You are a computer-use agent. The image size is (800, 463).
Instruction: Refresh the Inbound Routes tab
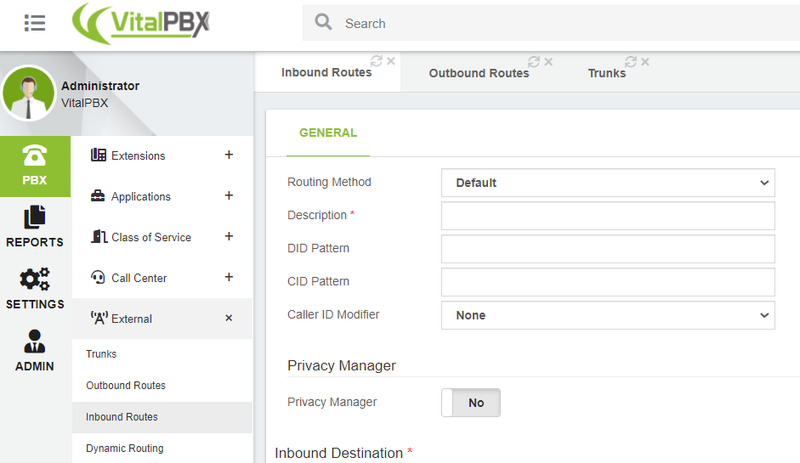pos(377,61)
